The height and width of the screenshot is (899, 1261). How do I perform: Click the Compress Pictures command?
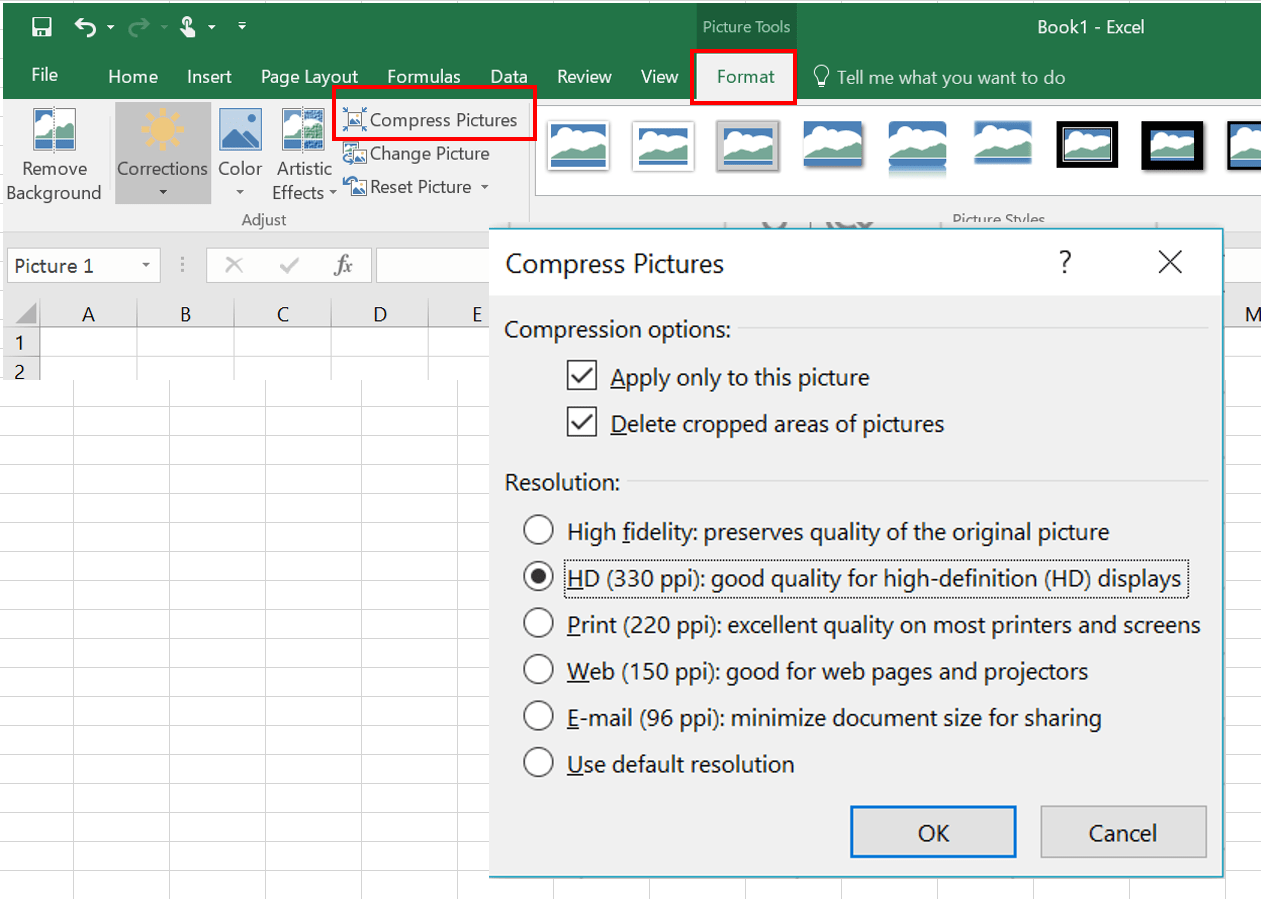(433, 118)
